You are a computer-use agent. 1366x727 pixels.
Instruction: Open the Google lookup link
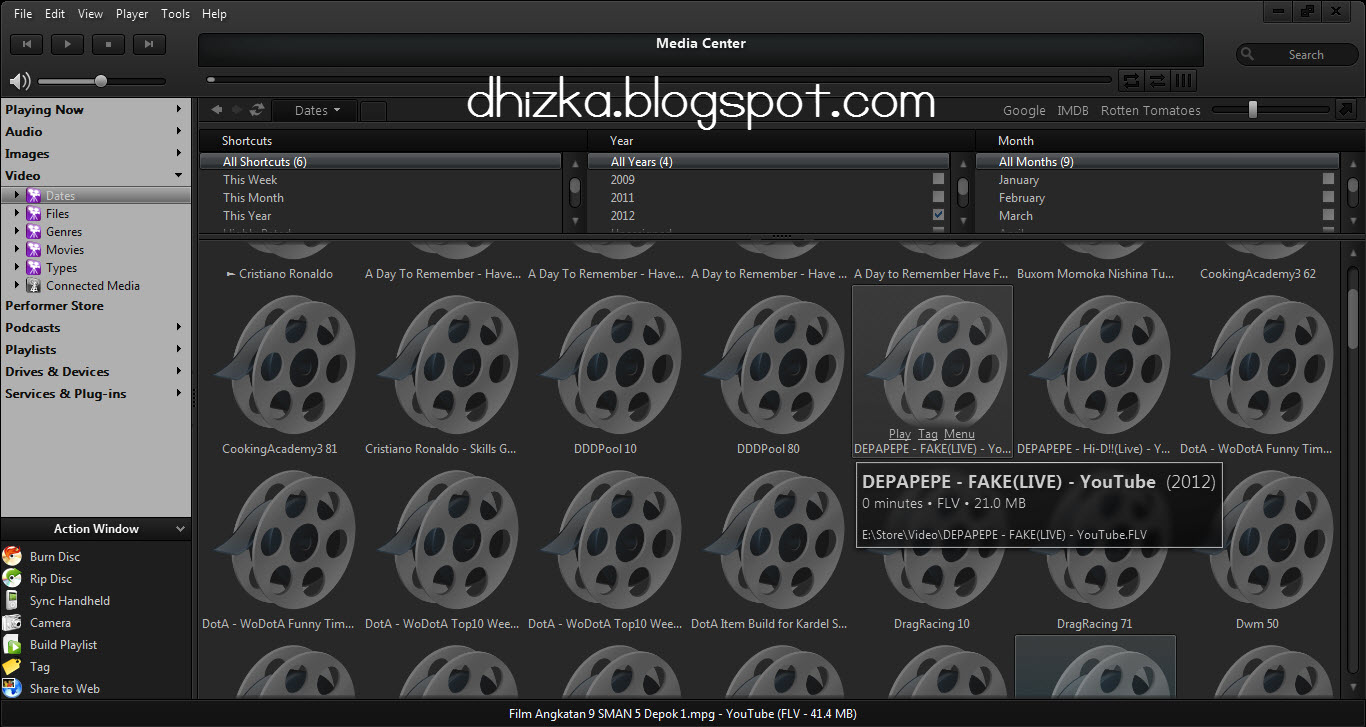(x=1024, y=111)
